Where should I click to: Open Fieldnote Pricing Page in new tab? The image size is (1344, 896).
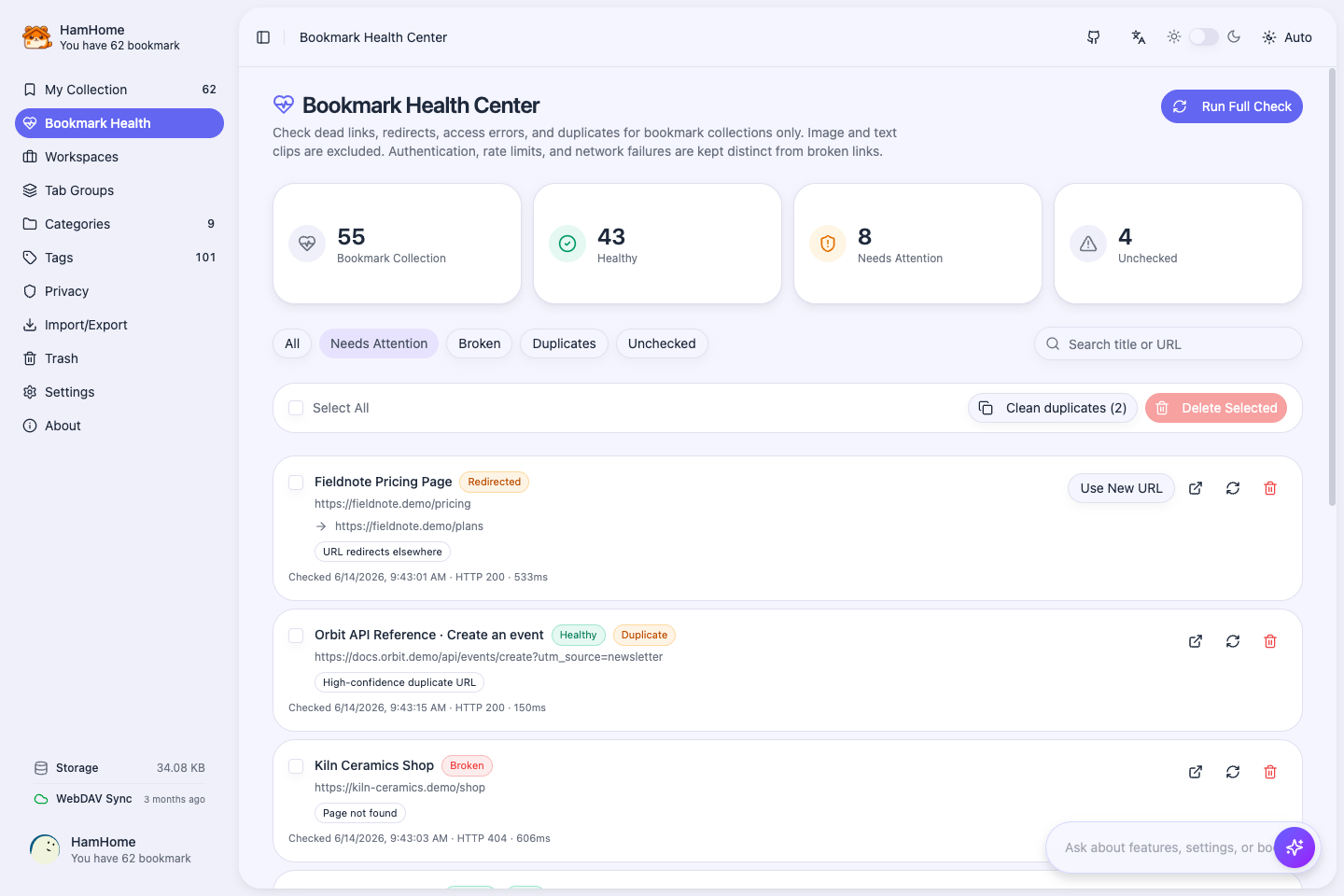[x=1196, y=488]
